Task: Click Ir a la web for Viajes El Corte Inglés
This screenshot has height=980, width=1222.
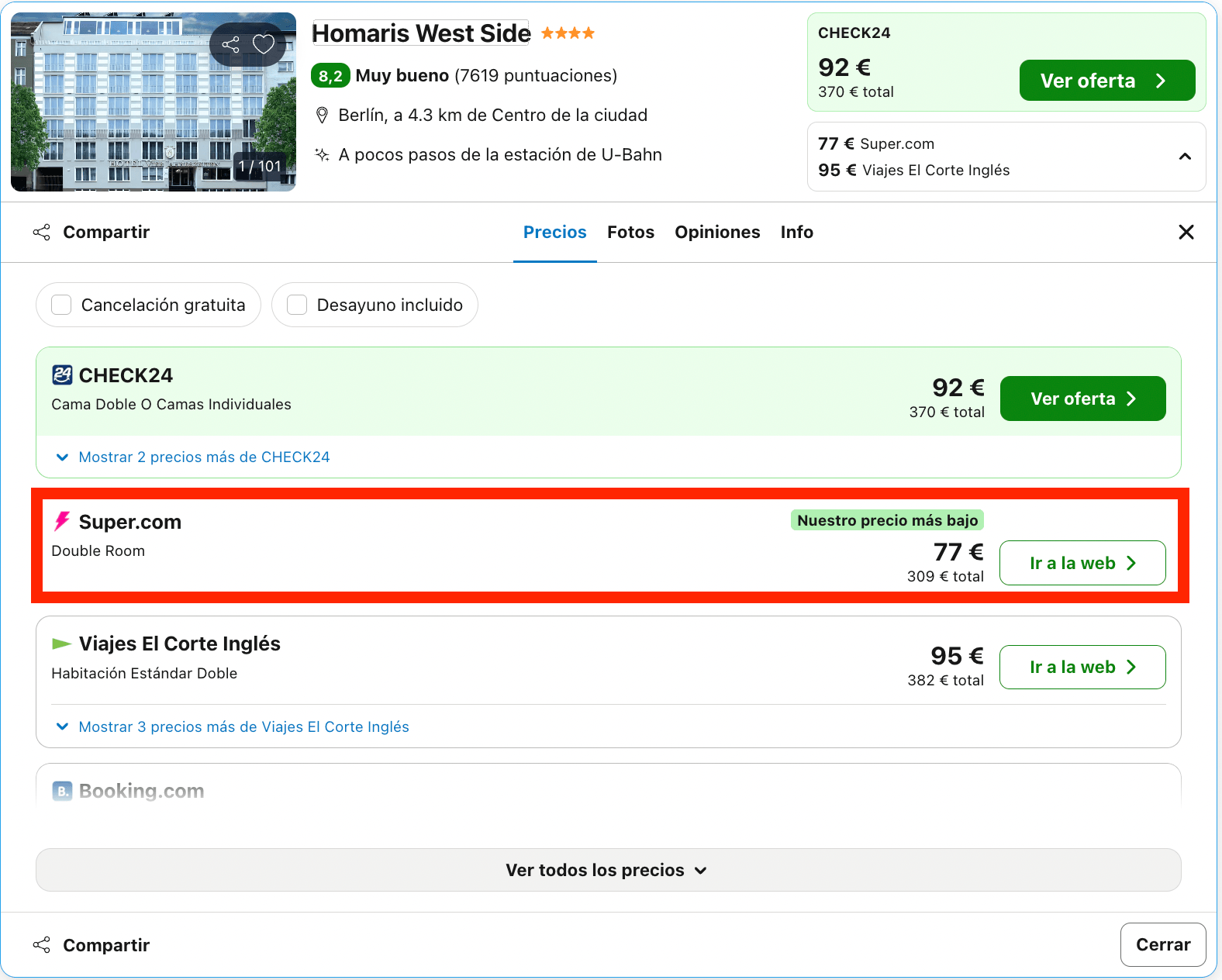Action: [1082, 667]
